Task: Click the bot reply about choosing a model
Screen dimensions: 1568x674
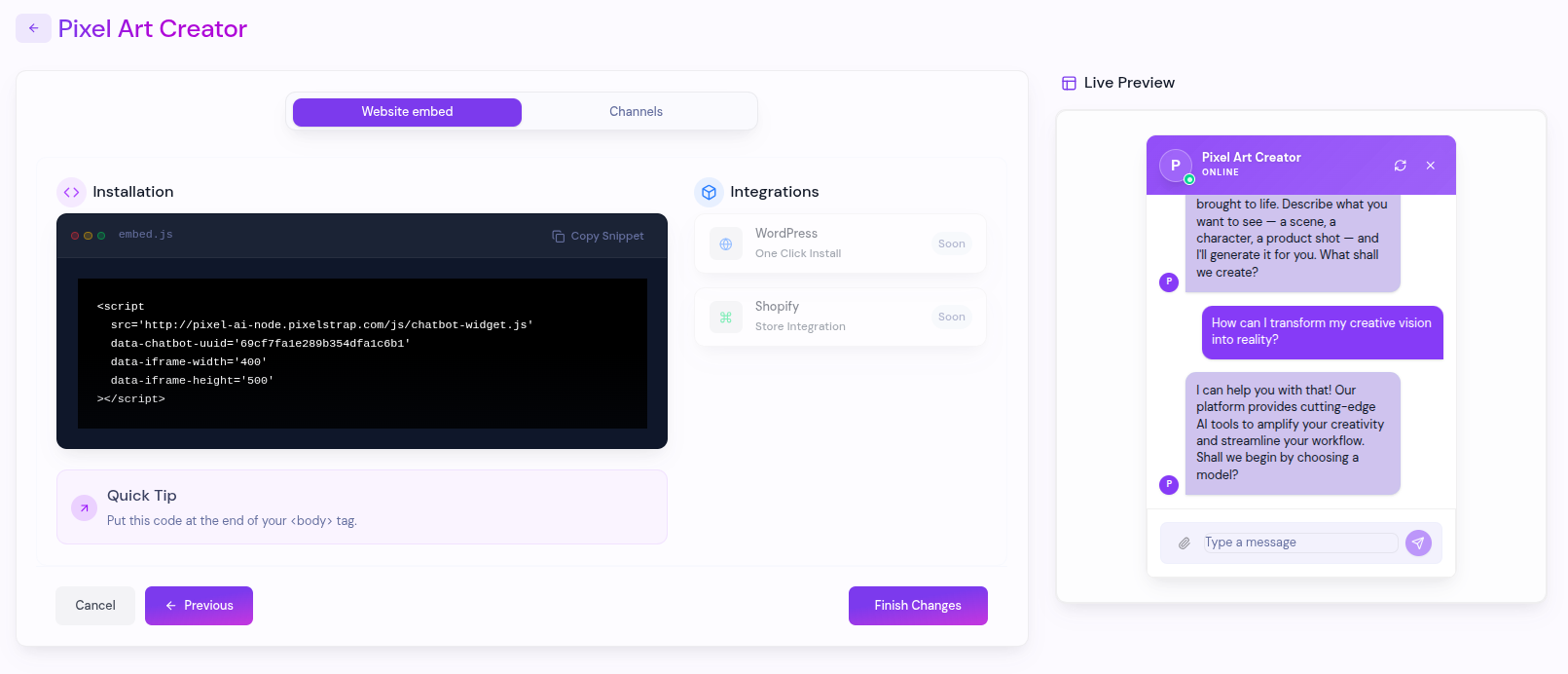Action: (1293, 433)
